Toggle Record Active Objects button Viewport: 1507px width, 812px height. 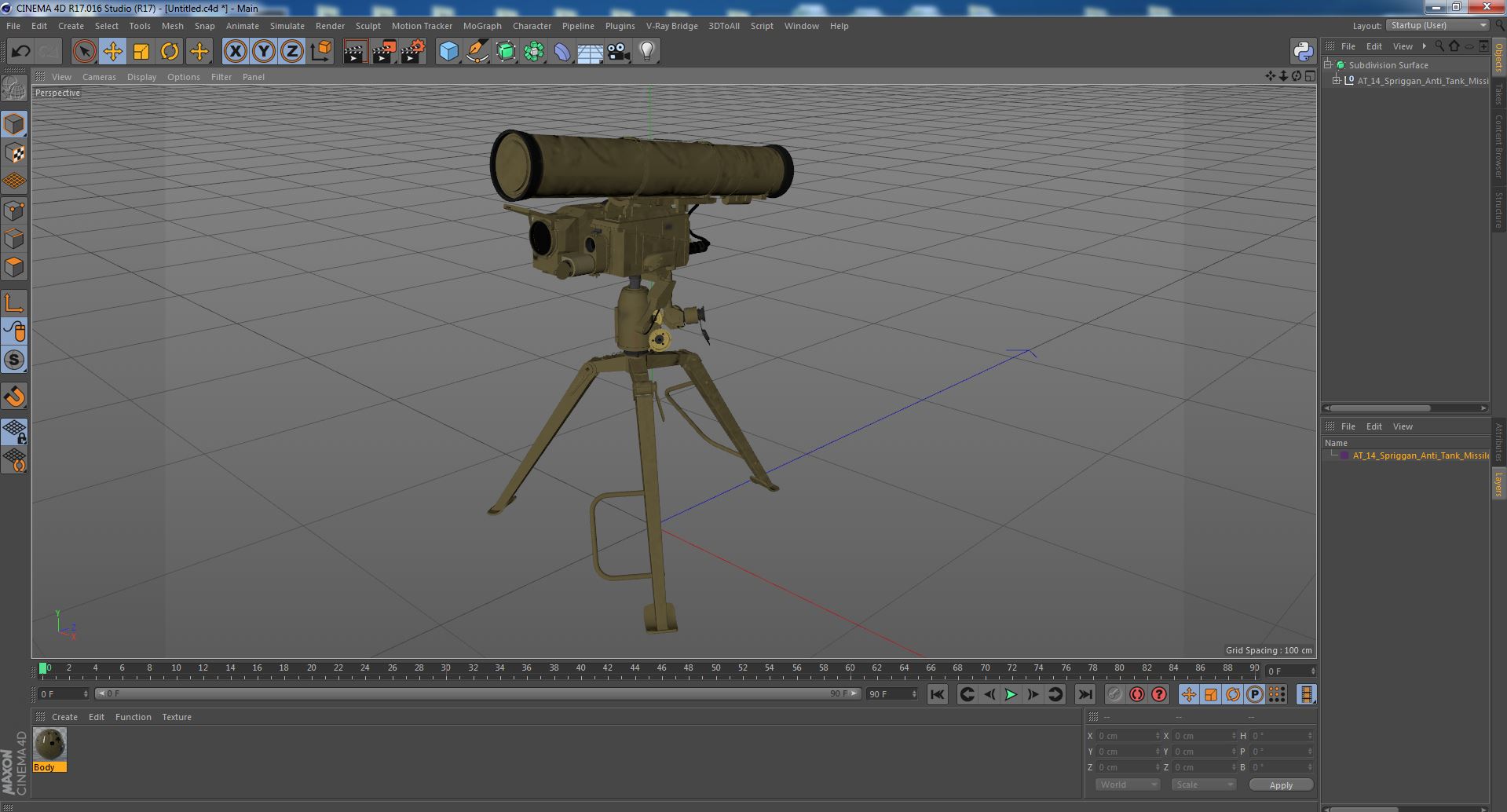click(x=1114, y=694)
